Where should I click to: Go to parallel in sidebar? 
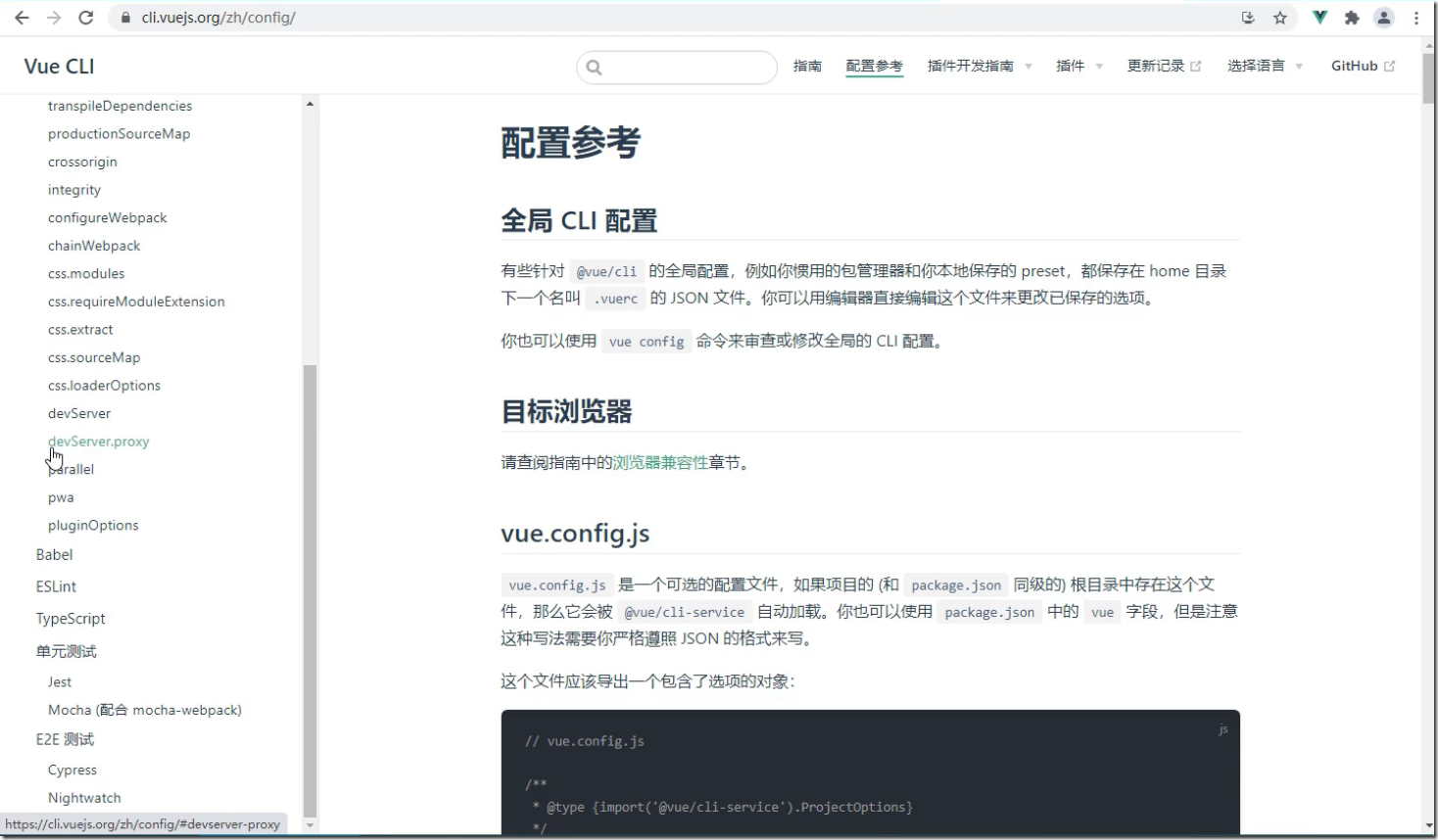[x=72, y=469]
